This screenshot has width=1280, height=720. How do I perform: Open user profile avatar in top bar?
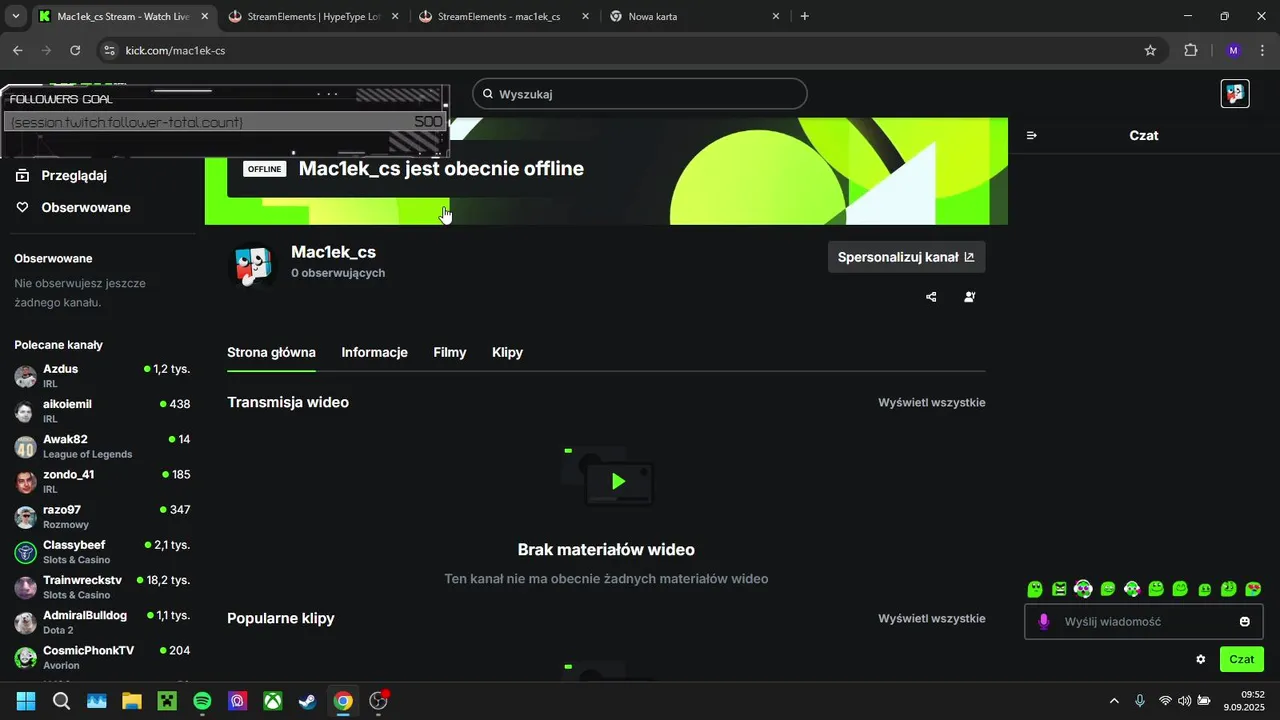coord(1235,94)
